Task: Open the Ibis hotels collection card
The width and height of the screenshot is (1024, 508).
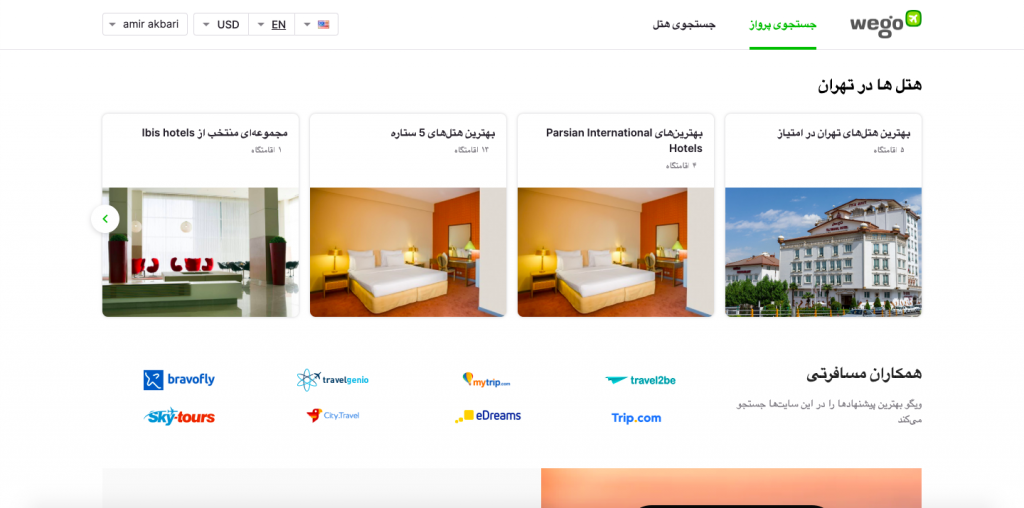Action: [200, 215]
